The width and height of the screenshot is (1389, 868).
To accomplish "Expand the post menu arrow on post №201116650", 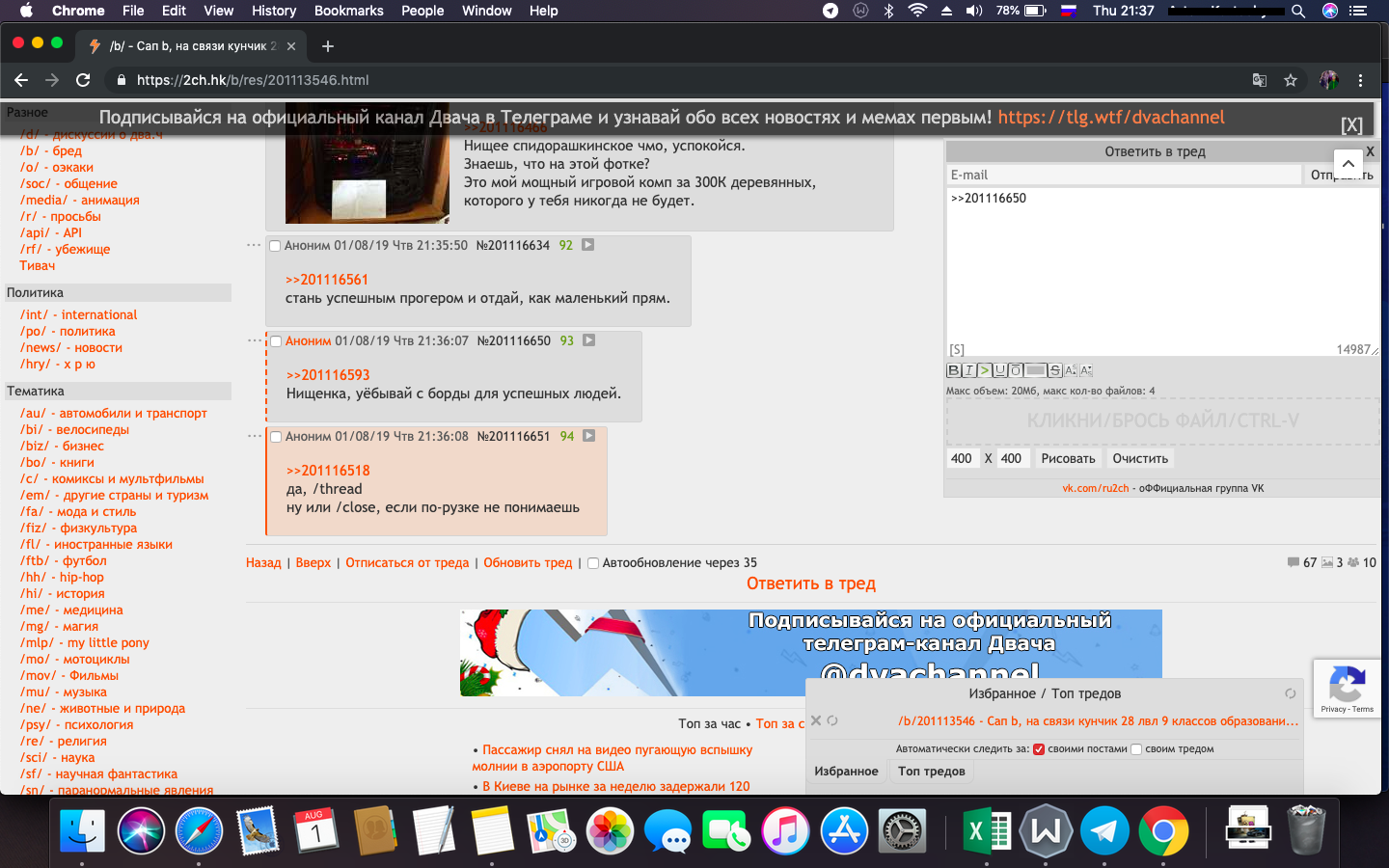I will pyautogui.click(x=588, y=340).
